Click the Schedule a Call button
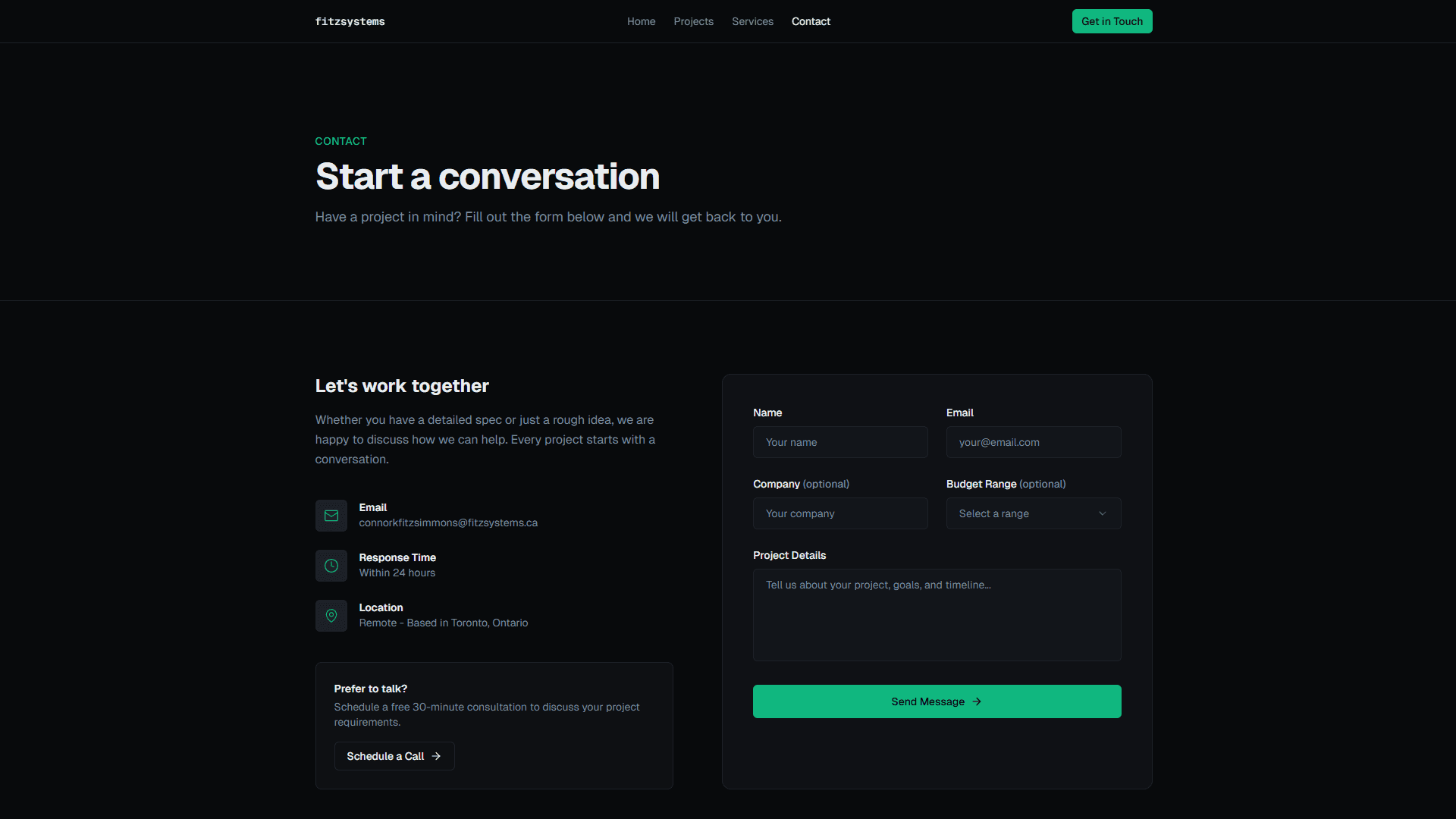Viewport: 1456px width, 819px height. [384, 756]
